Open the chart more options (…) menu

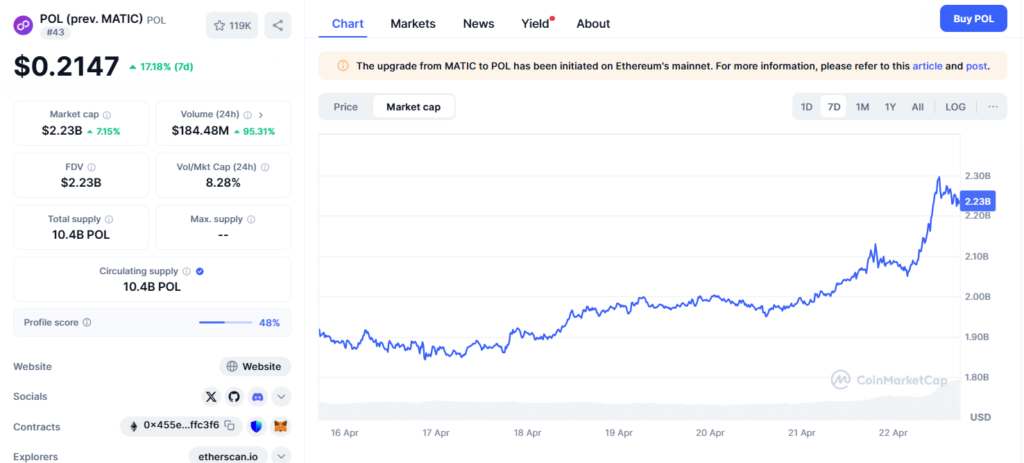tap(992, 107)
